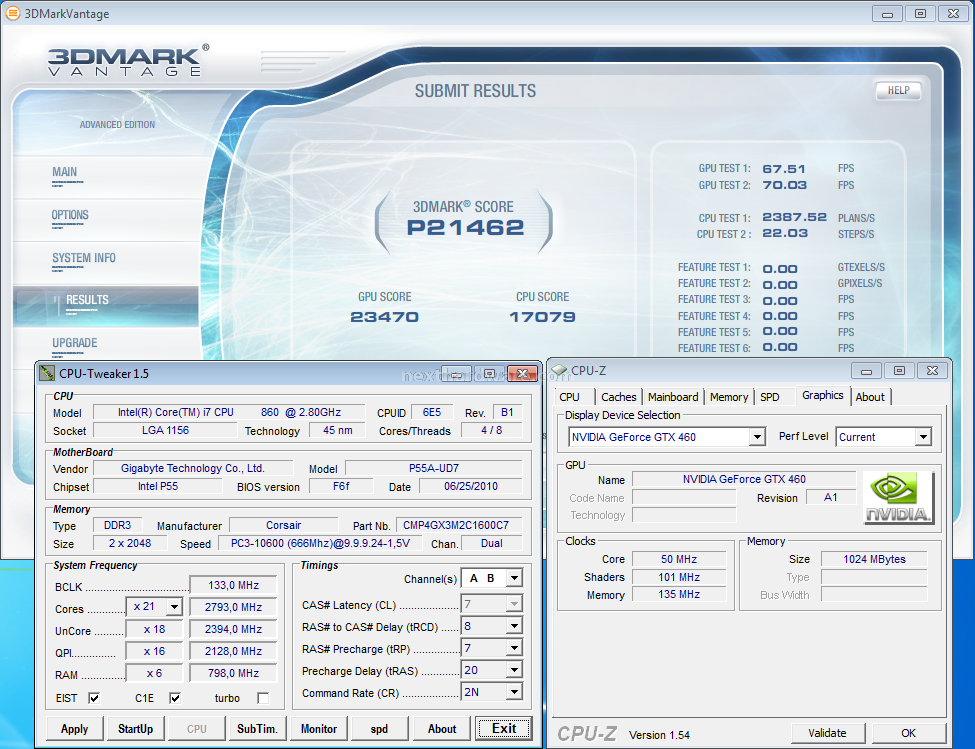The width and height of the screenshot is (975, 749).
Task: Click the 3DMark score P21462
Action: click(466, 227)
